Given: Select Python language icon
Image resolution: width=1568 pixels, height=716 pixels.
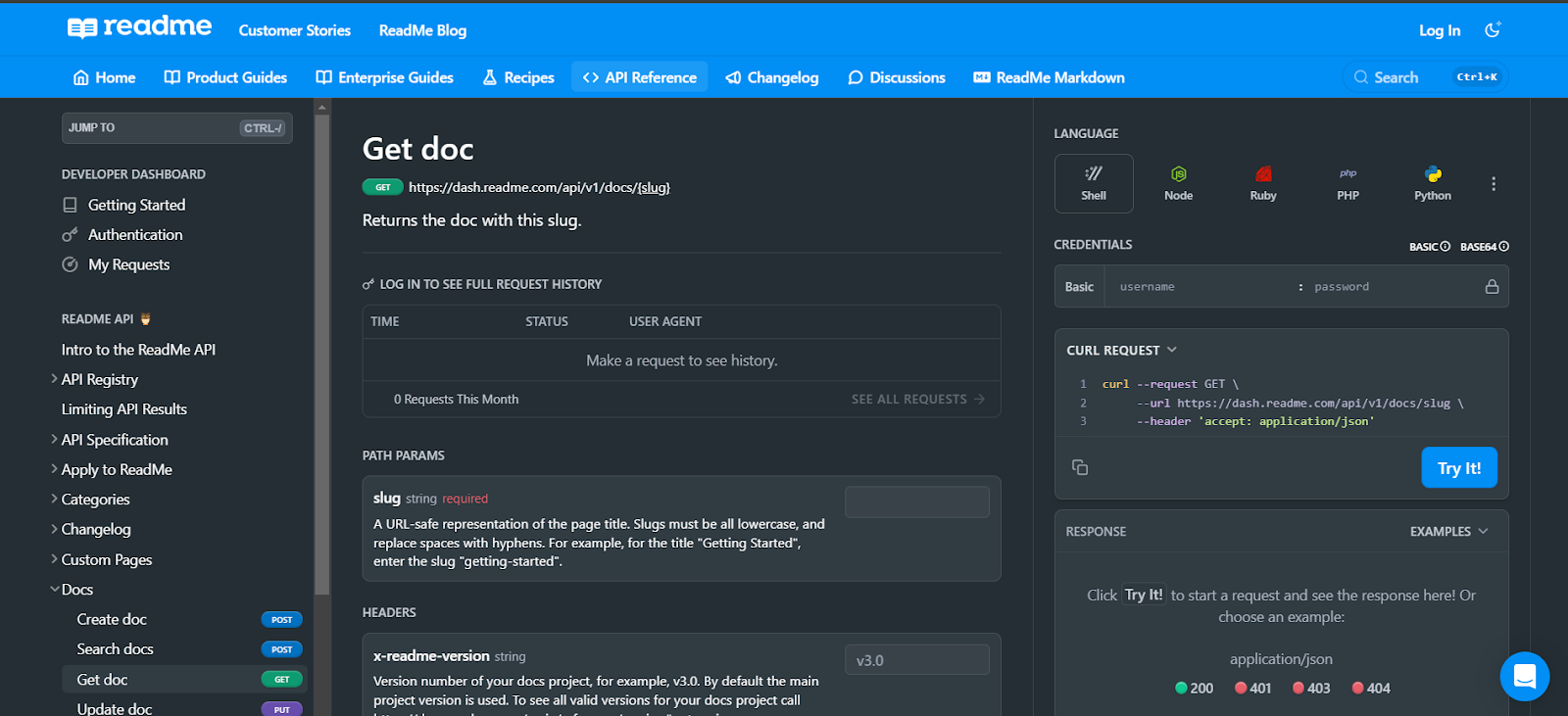Looking at the screenshot, I should (x=1433, y=183).
